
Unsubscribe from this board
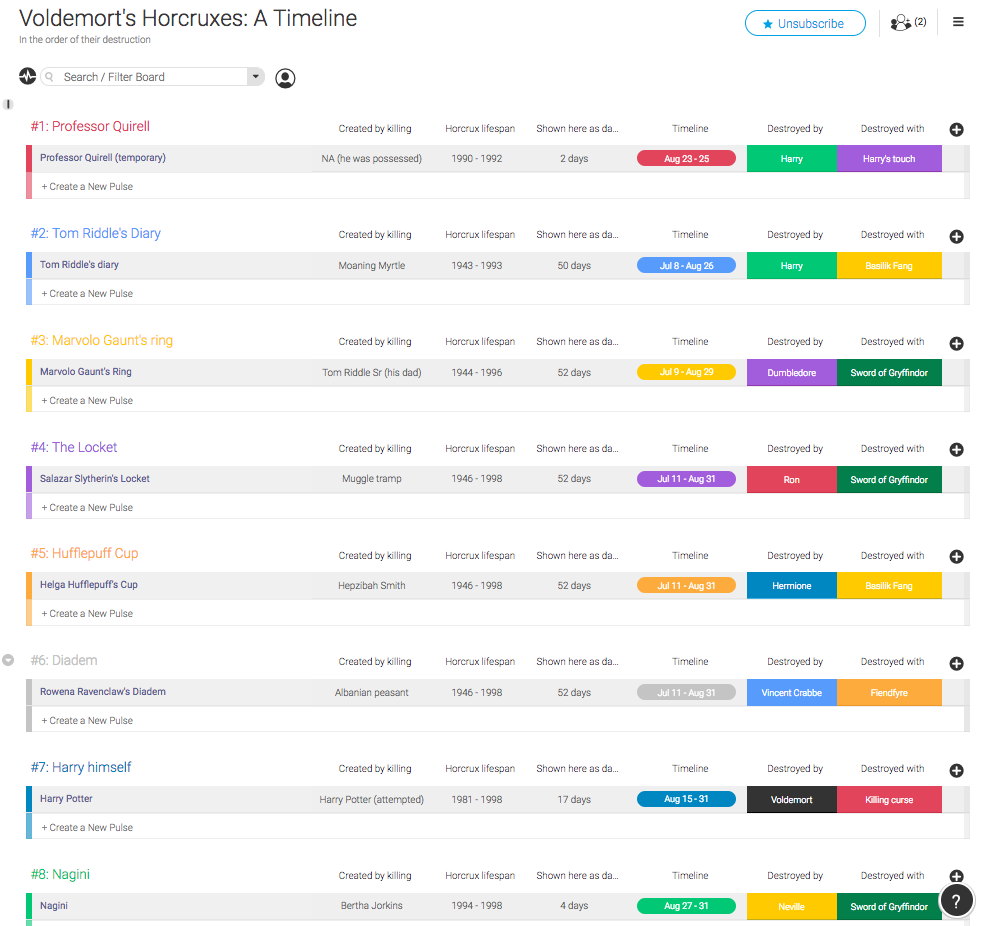tap(804, 23)
